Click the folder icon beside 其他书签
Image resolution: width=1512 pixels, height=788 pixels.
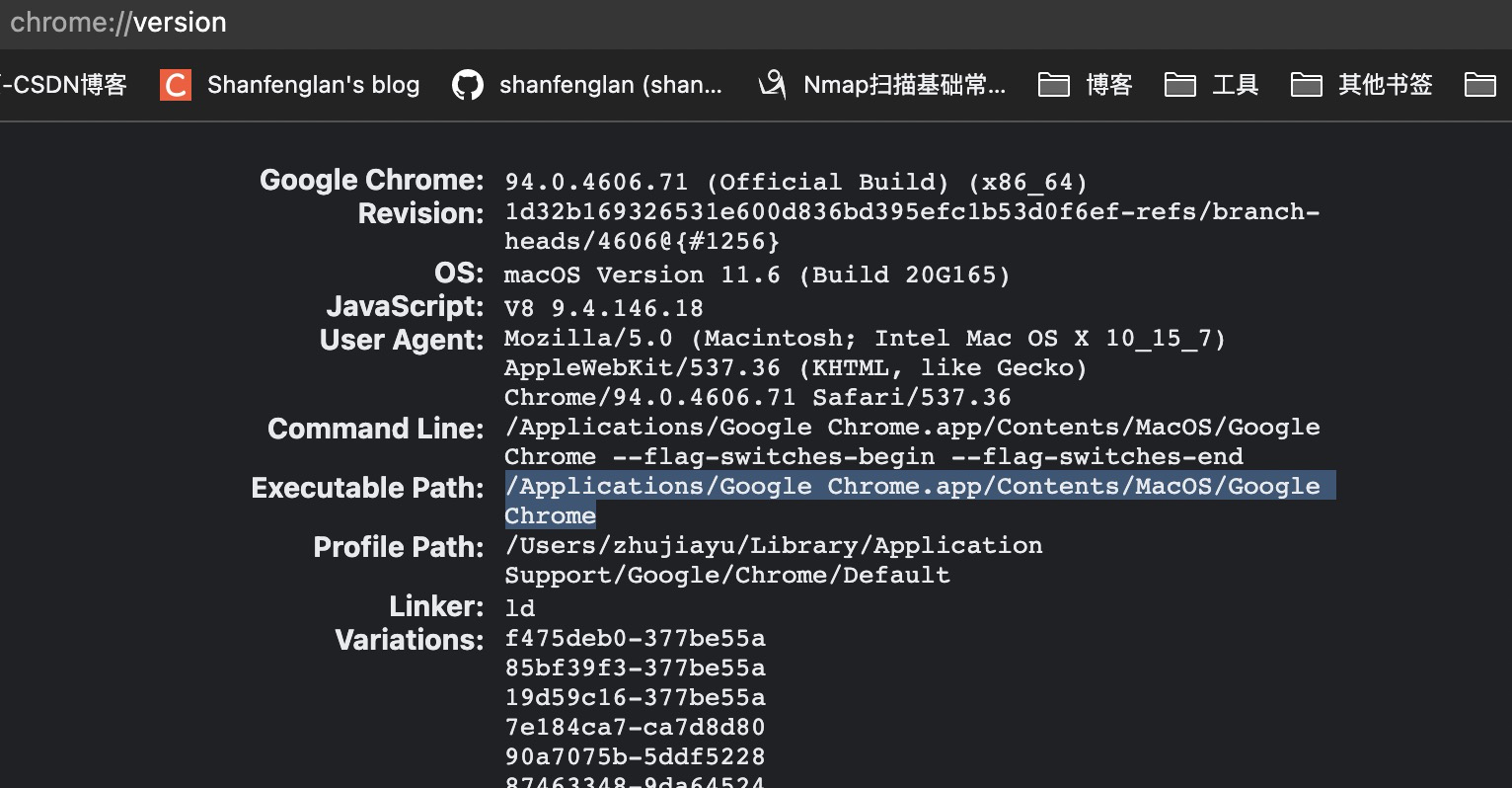[1307, 85]
